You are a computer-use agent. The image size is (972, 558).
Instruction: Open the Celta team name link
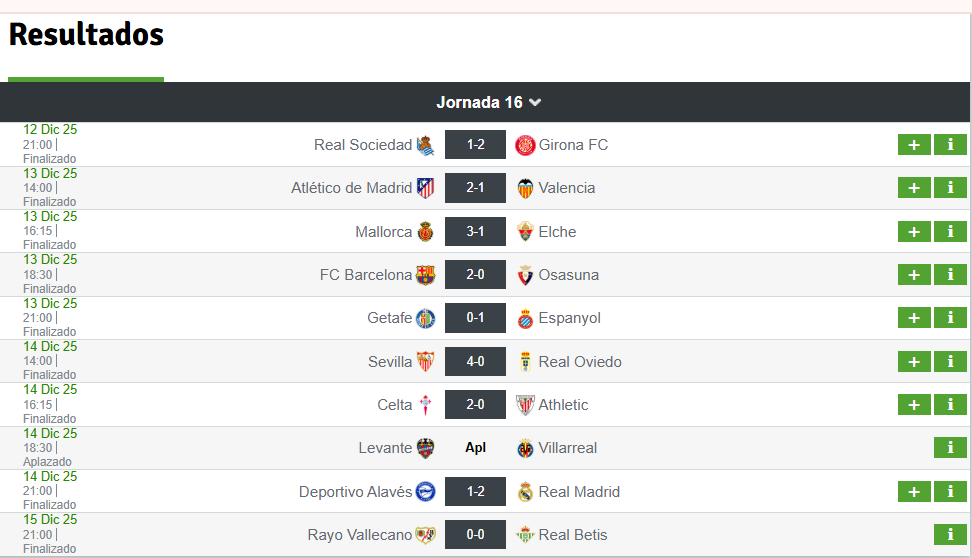tap(394, 405)
